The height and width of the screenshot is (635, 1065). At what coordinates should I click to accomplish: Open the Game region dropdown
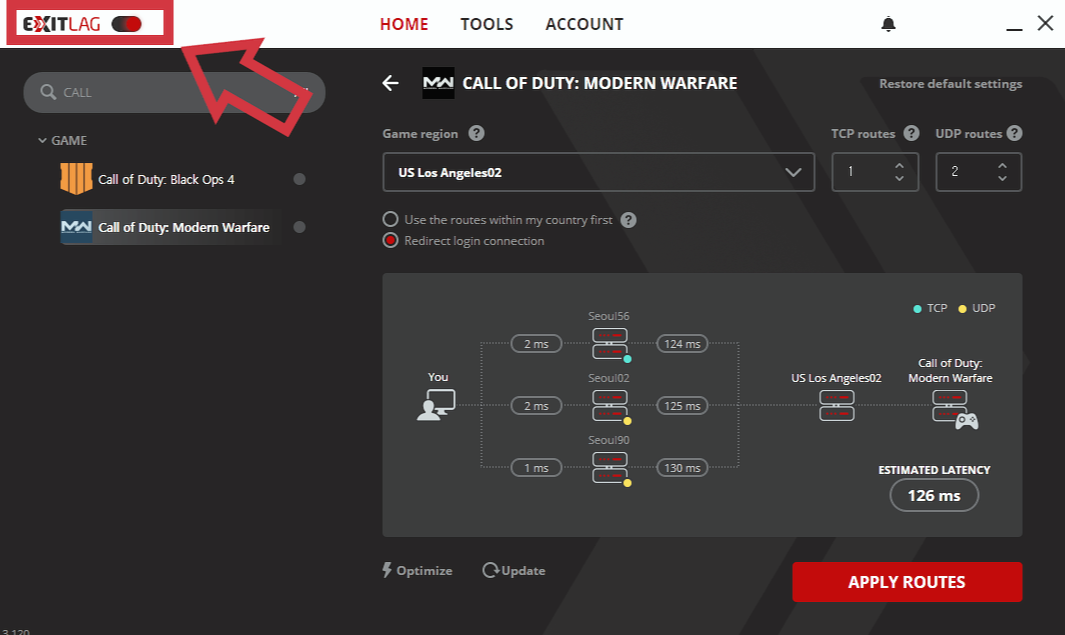point(598,172)
